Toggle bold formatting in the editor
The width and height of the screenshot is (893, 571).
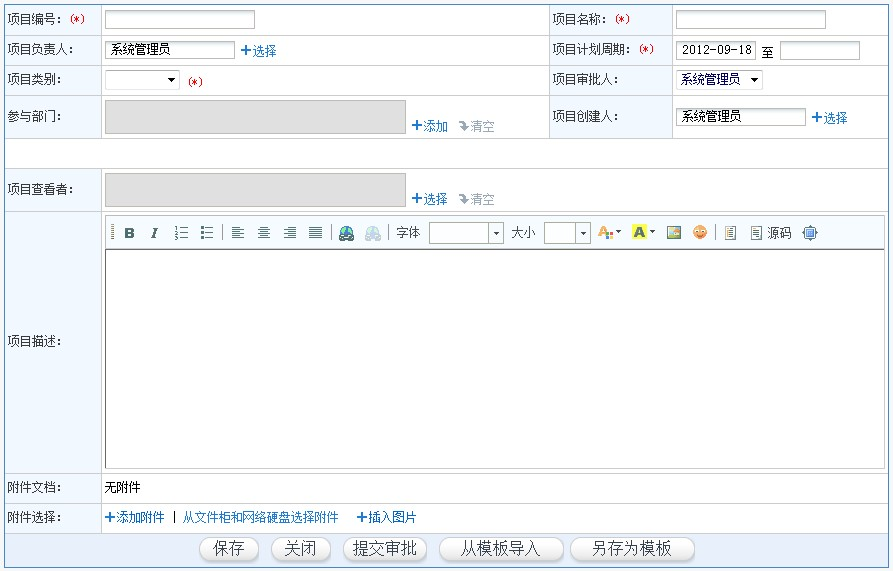[129, 233]
